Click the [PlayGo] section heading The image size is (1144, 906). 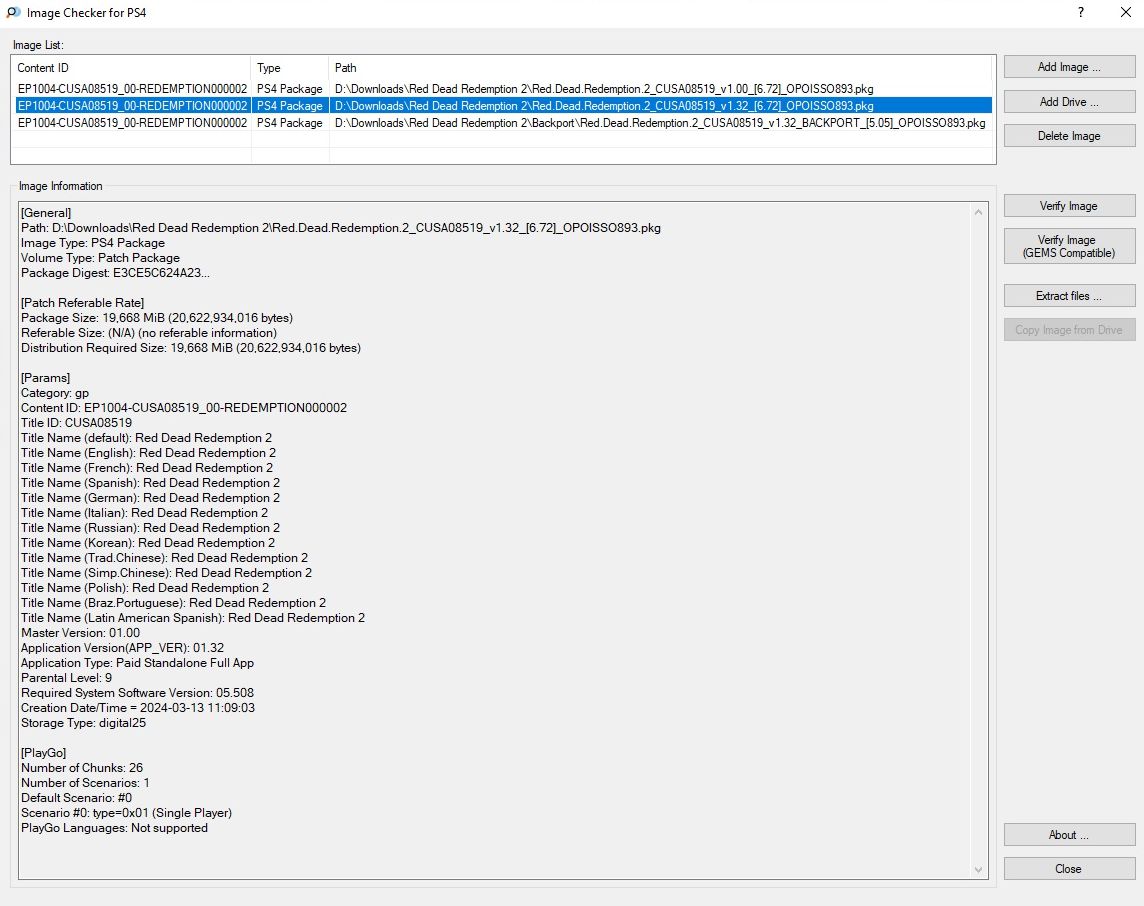pyautogui.click(x=44, y=753)
